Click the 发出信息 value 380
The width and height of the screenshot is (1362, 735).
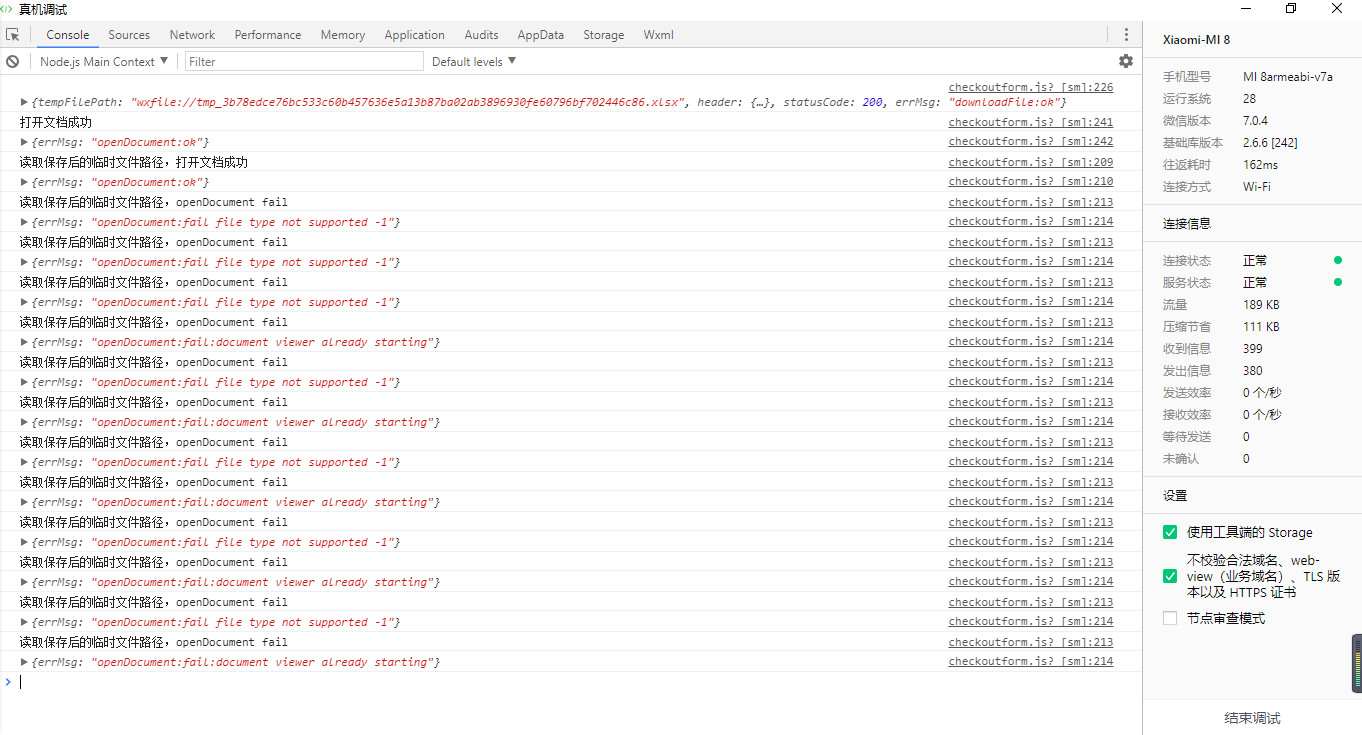(x=1253, y=370)
